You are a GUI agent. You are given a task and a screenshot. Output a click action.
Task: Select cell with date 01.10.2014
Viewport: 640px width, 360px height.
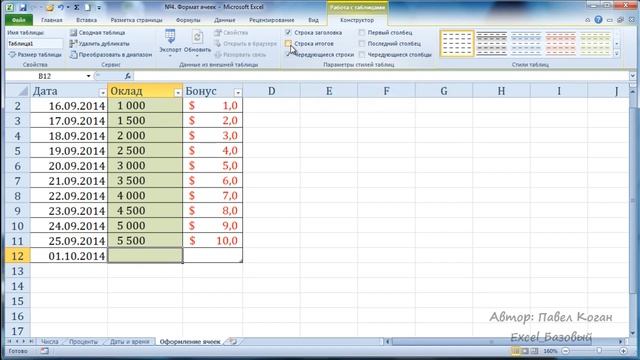[x=69, y=256]
